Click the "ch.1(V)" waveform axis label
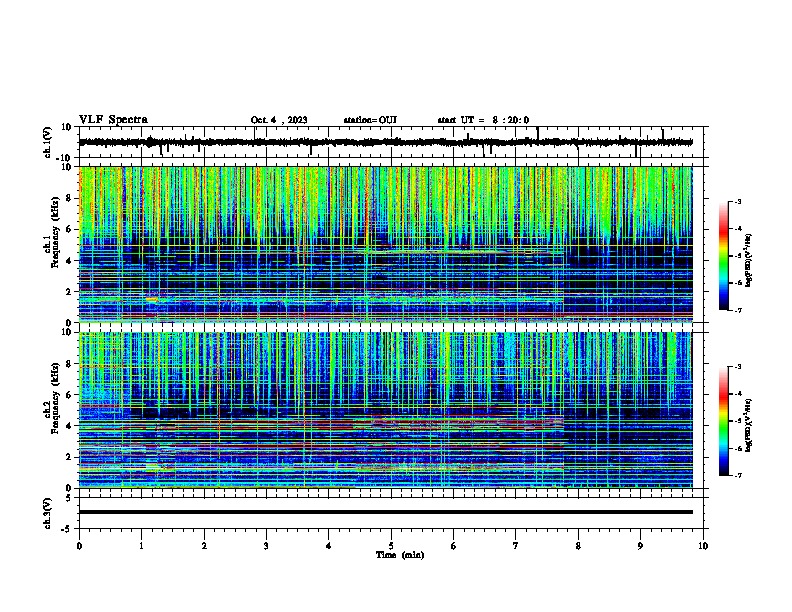This screenshot has width=792, height=612. tap(48, 142)
